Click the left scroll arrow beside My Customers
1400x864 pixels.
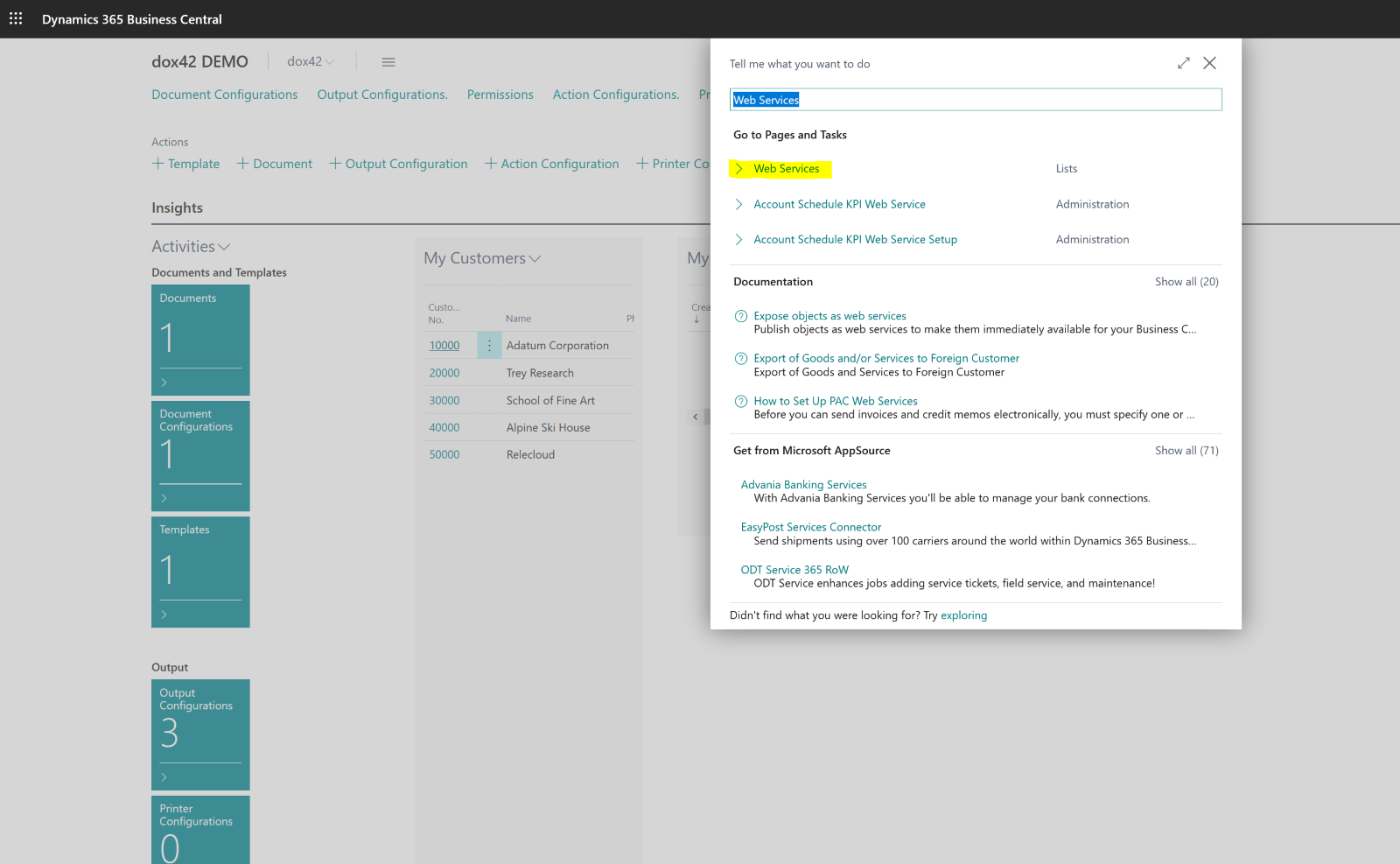(x=696, y=417)
